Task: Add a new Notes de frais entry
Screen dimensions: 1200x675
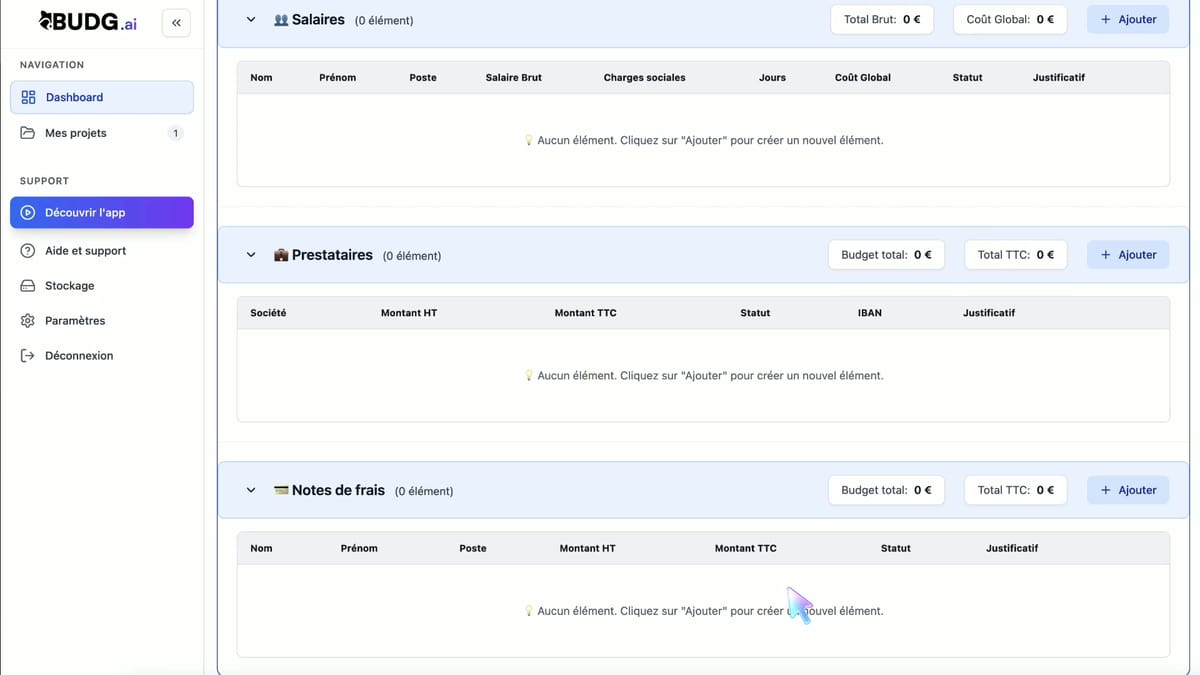Action: click(1127, 490)
